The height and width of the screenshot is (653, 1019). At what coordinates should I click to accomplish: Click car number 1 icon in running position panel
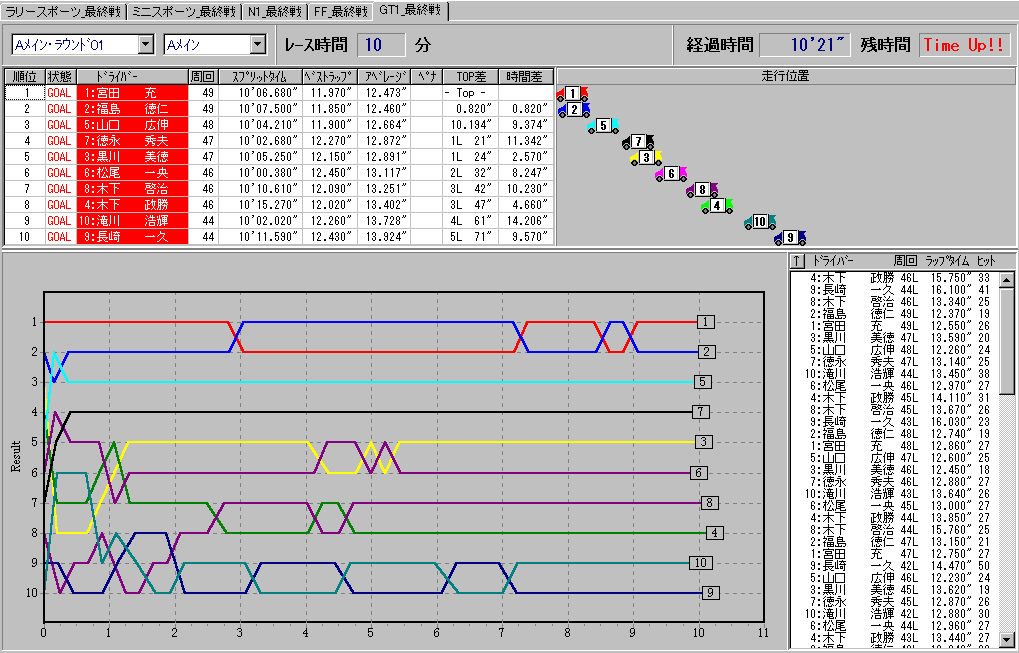(571, 94)
